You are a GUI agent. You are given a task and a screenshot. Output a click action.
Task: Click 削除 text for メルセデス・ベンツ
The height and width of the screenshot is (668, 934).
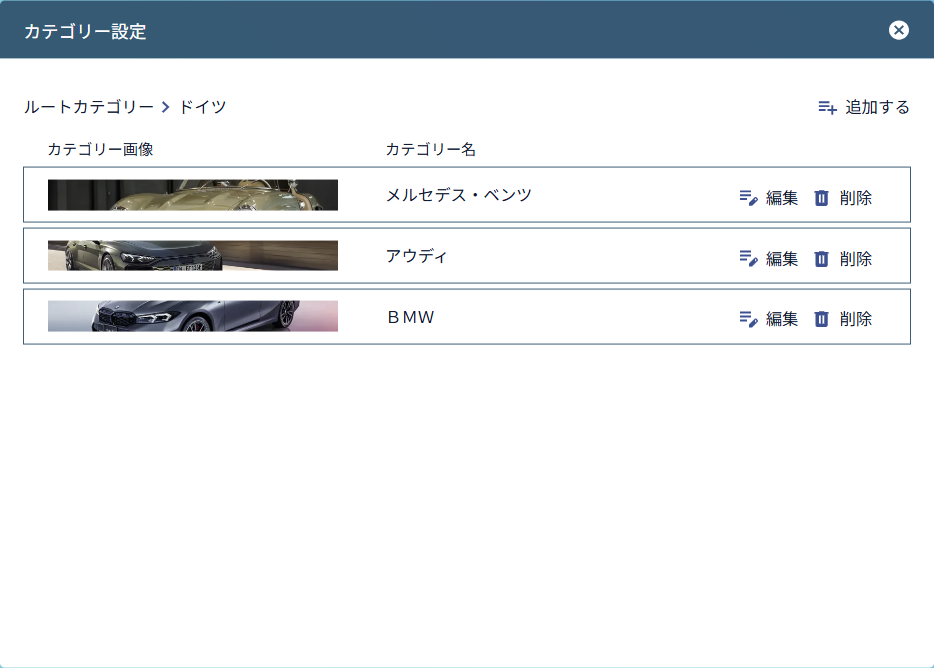coord(855,197)
